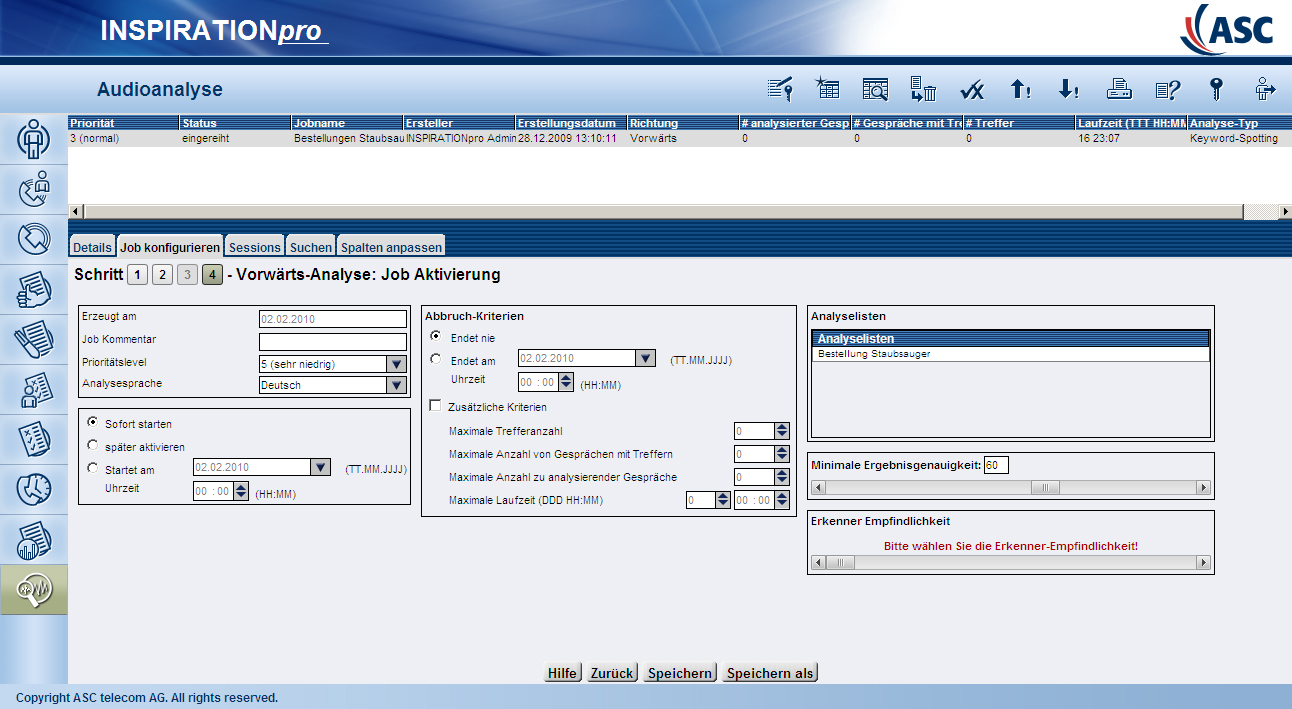Image resolution: width=1292 pixels, height=709 pixels.
Task: Click the decrease priority down-arrow icon
Action: 1068,90
